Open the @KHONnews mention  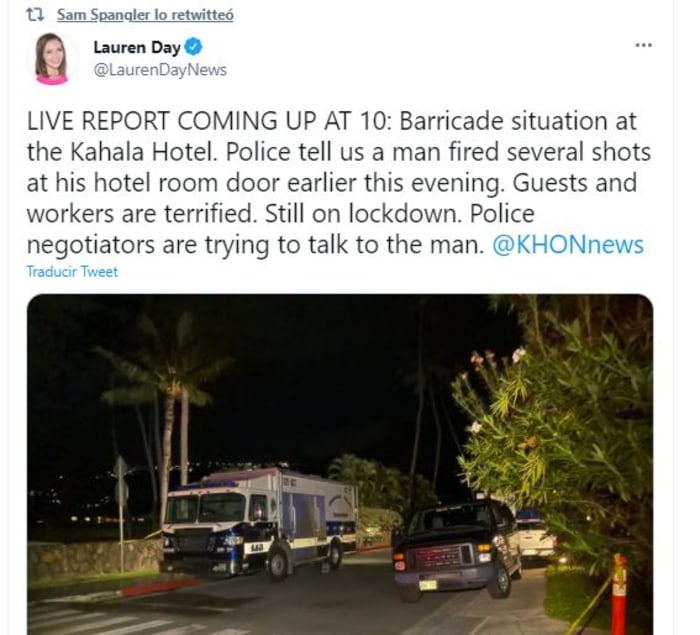coord(568,245)
